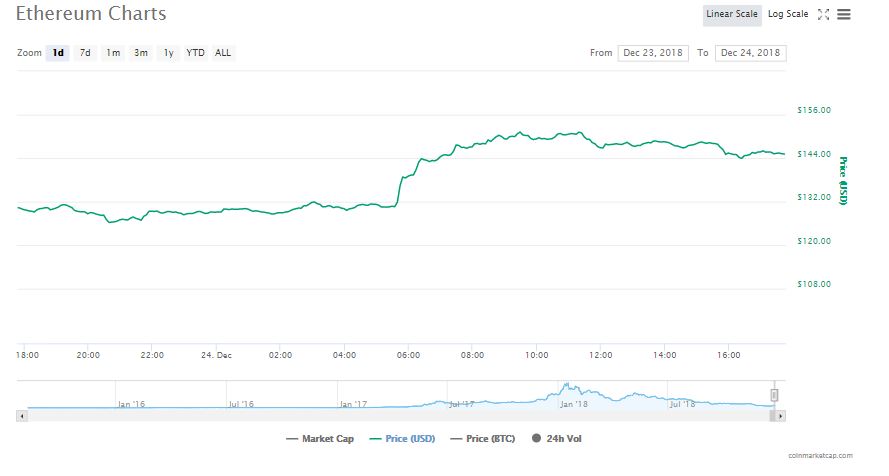Edit the From date field Dec 23, 2018
889x476 pixels.
click(653, 53)
